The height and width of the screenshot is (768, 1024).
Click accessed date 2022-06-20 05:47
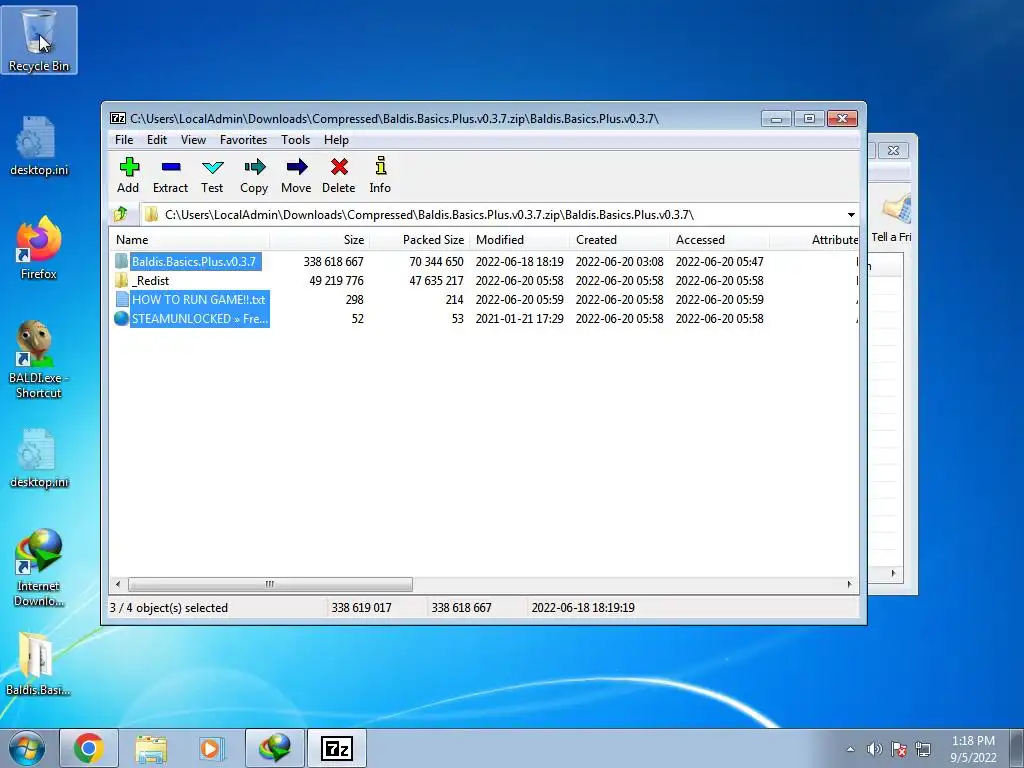point(719,261)
